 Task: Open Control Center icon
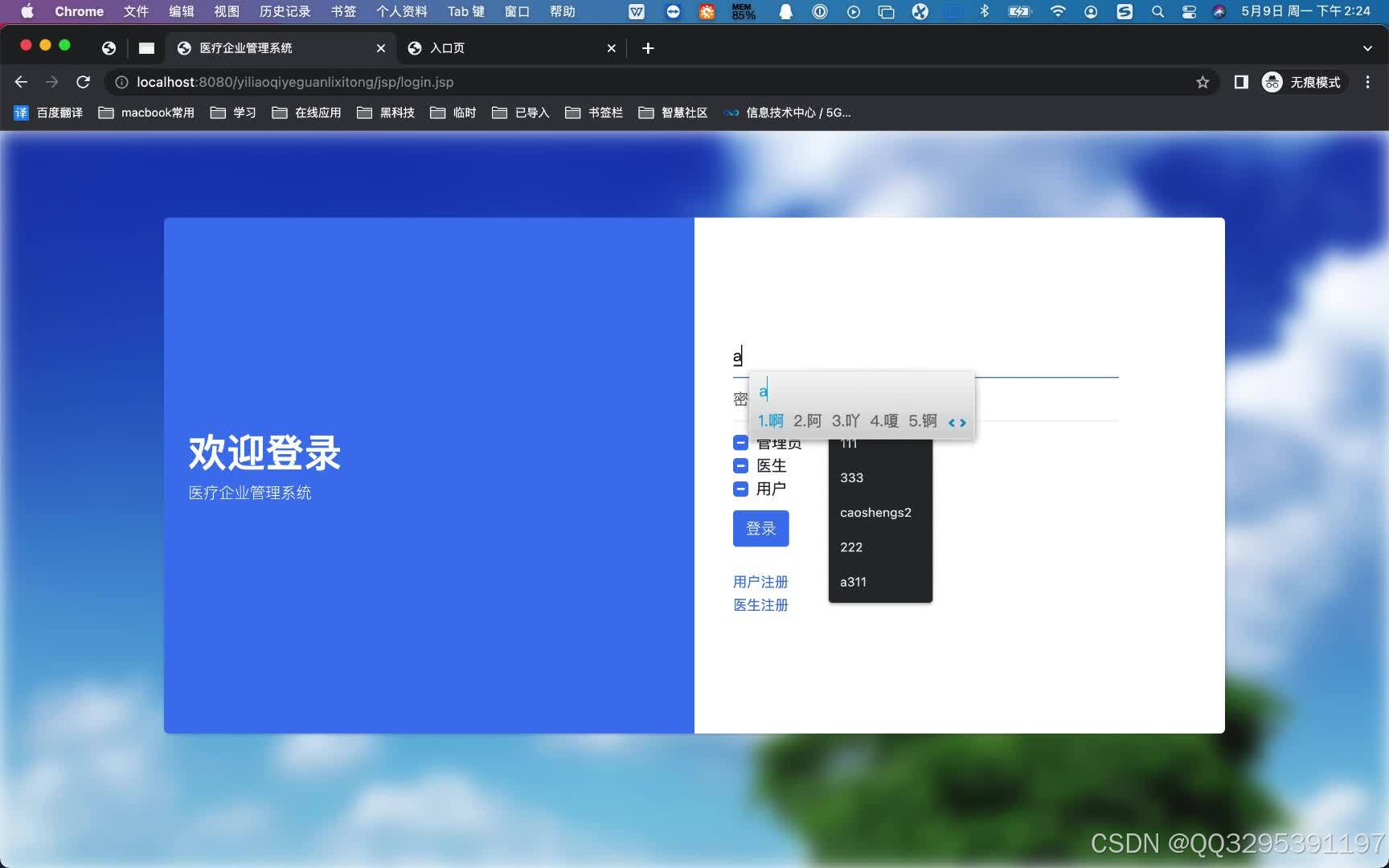tap(1189, 11)
